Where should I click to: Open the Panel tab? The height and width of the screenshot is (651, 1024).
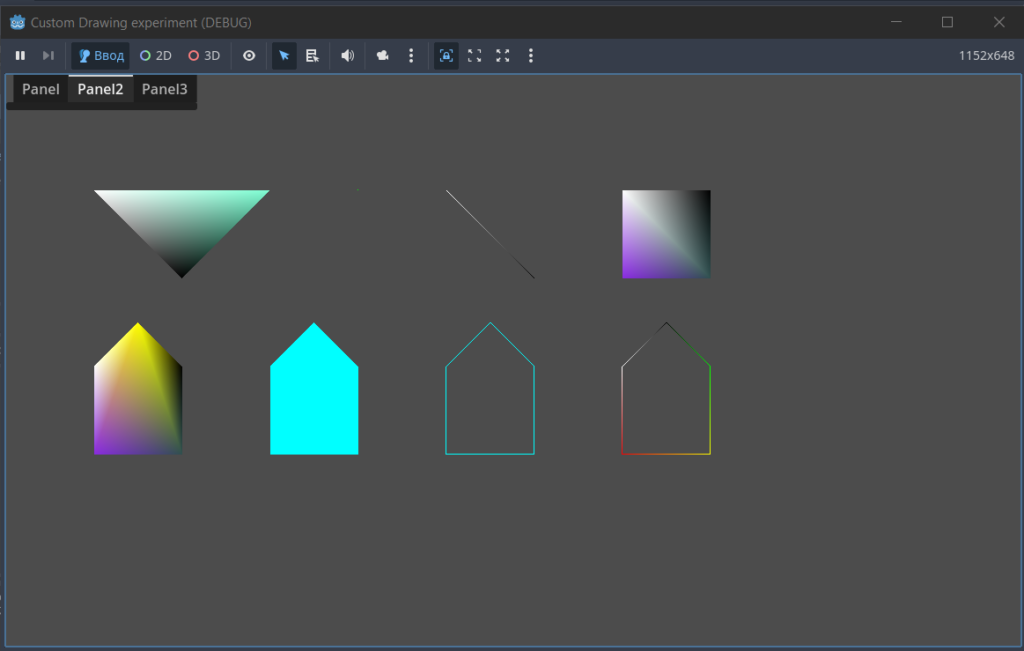[x=40, y=89]
